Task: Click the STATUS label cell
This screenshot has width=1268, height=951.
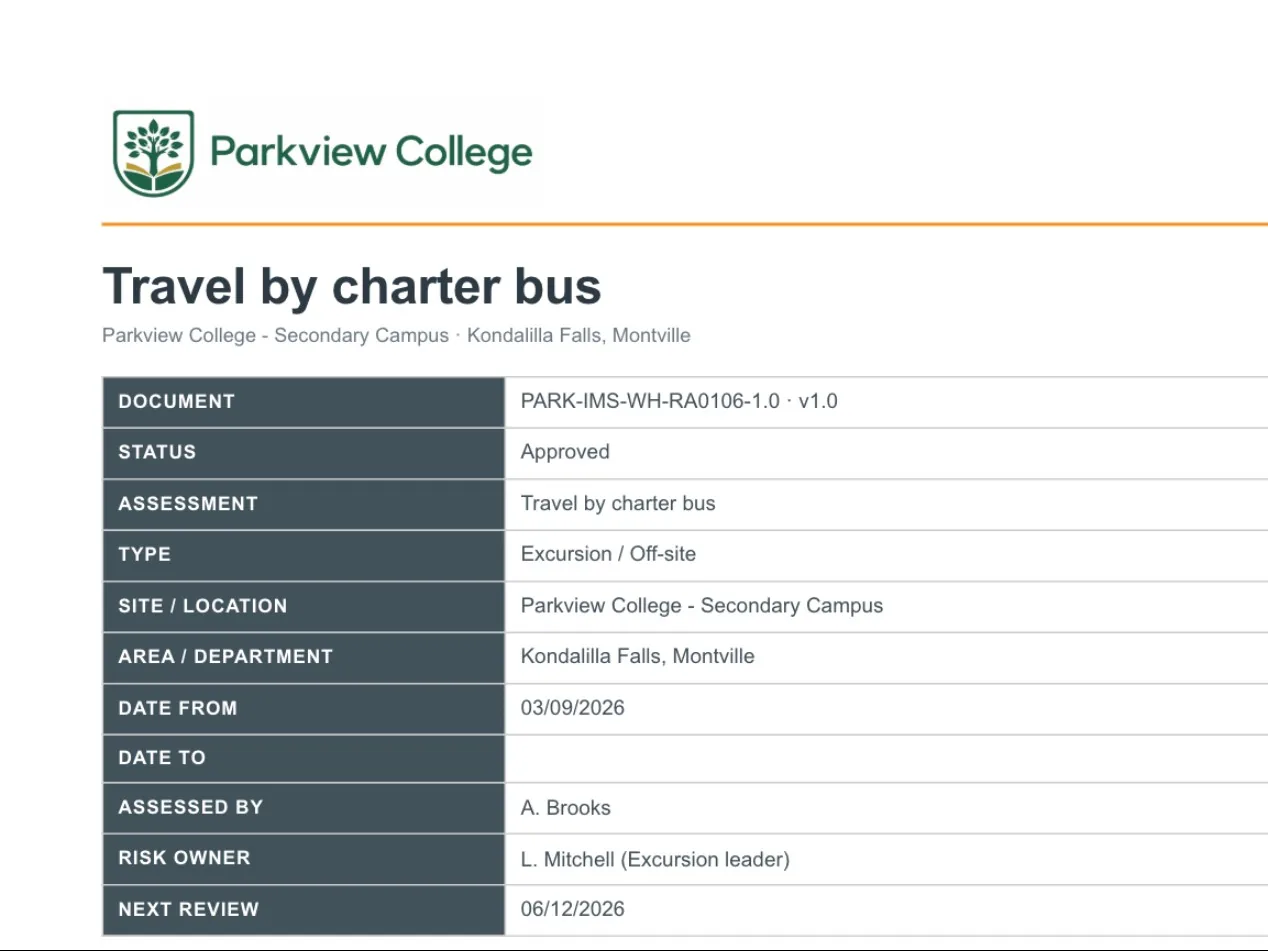Action: (x=304, y=453)
